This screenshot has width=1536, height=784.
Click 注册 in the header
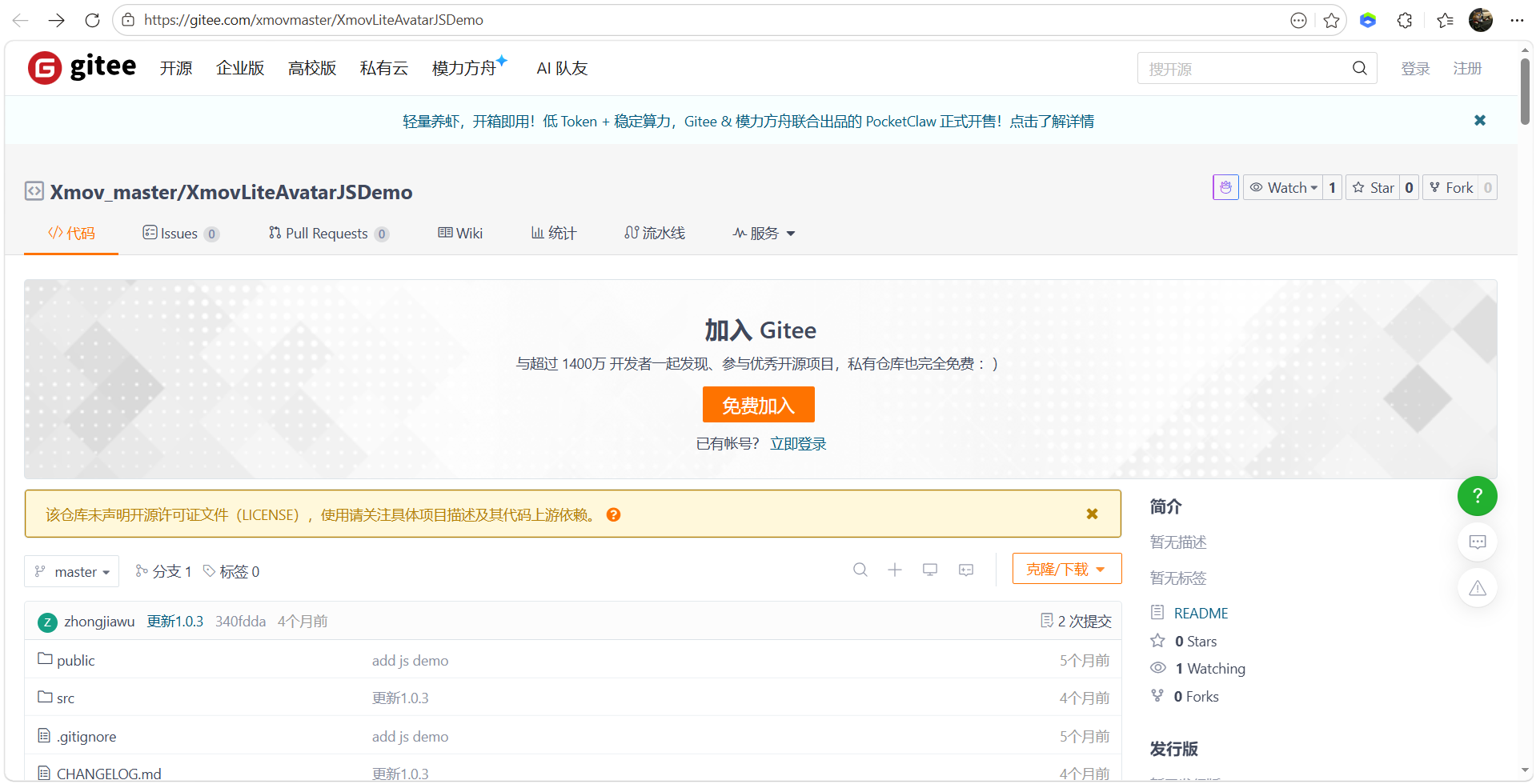[x=1467, y=68]
